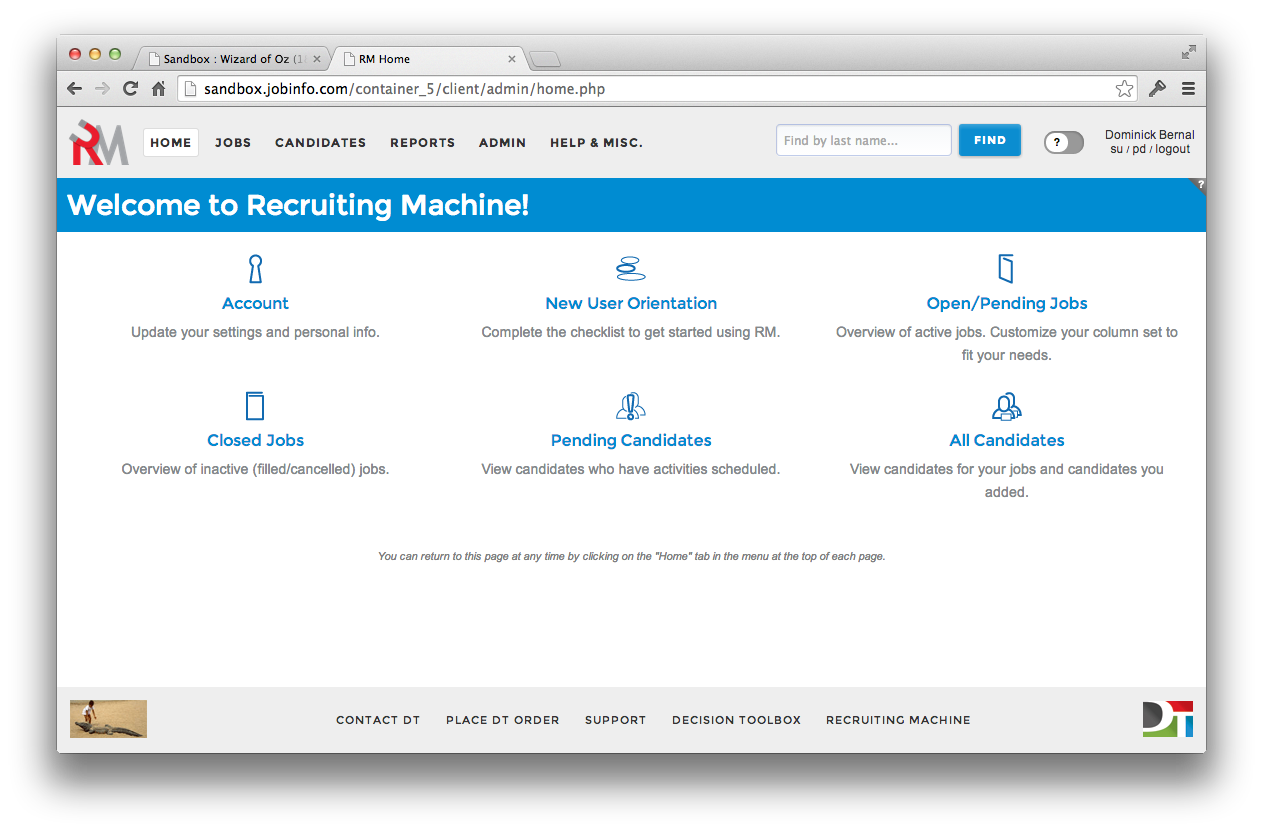Image resolution: width=1263 pixels, height=832 pixels.
Task: Reload the page with the refresh icon
Action: tap(130, 89)
